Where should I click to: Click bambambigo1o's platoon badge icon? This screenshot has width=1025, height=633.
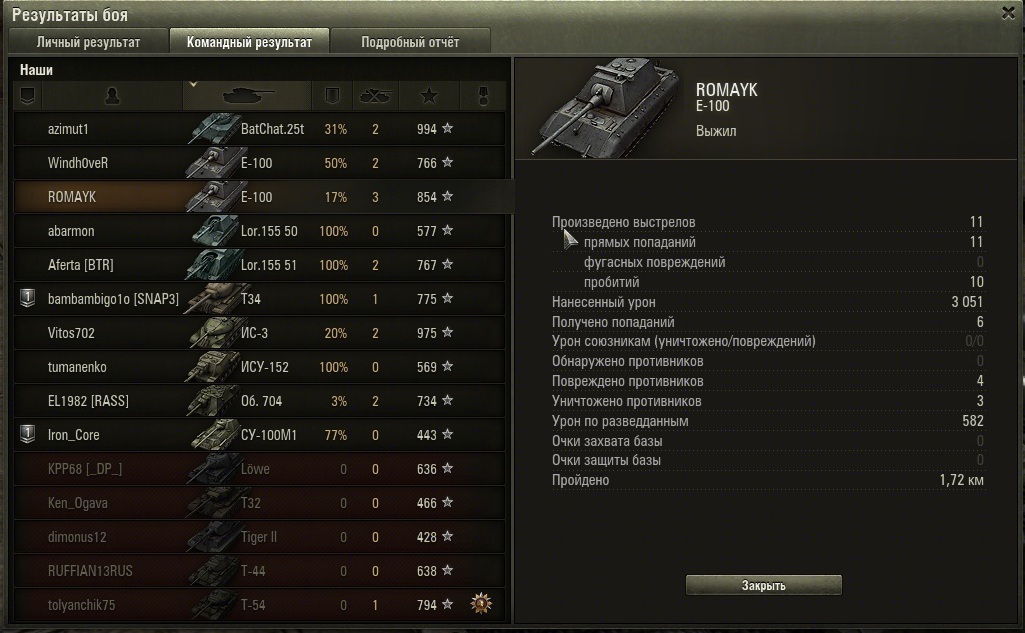coord(27,298)
